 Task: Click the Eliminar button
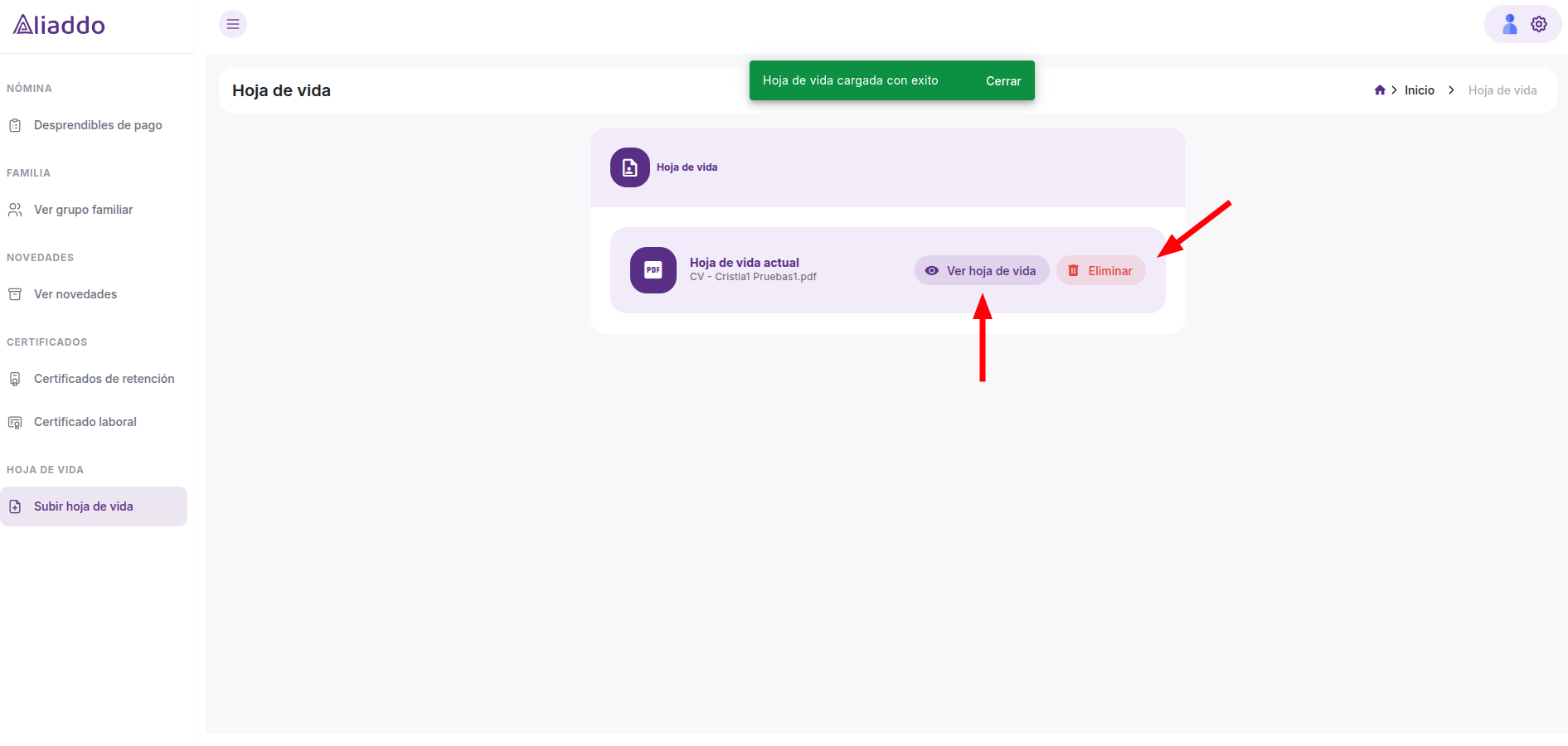(x=1101, y=271)
